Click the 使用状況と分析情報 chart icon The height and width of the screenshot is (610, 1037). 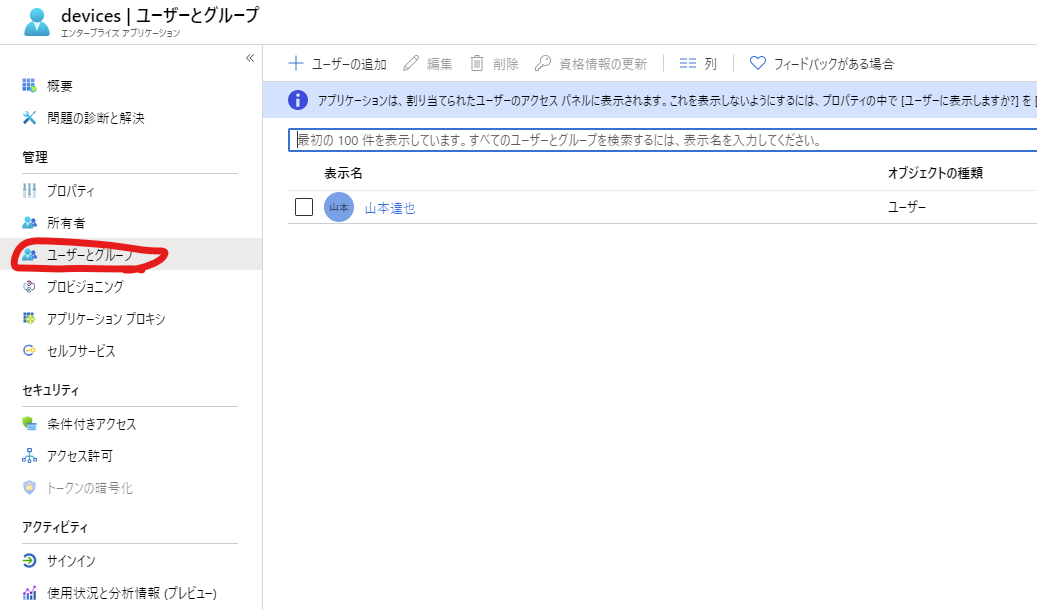[x=29, y=593]
